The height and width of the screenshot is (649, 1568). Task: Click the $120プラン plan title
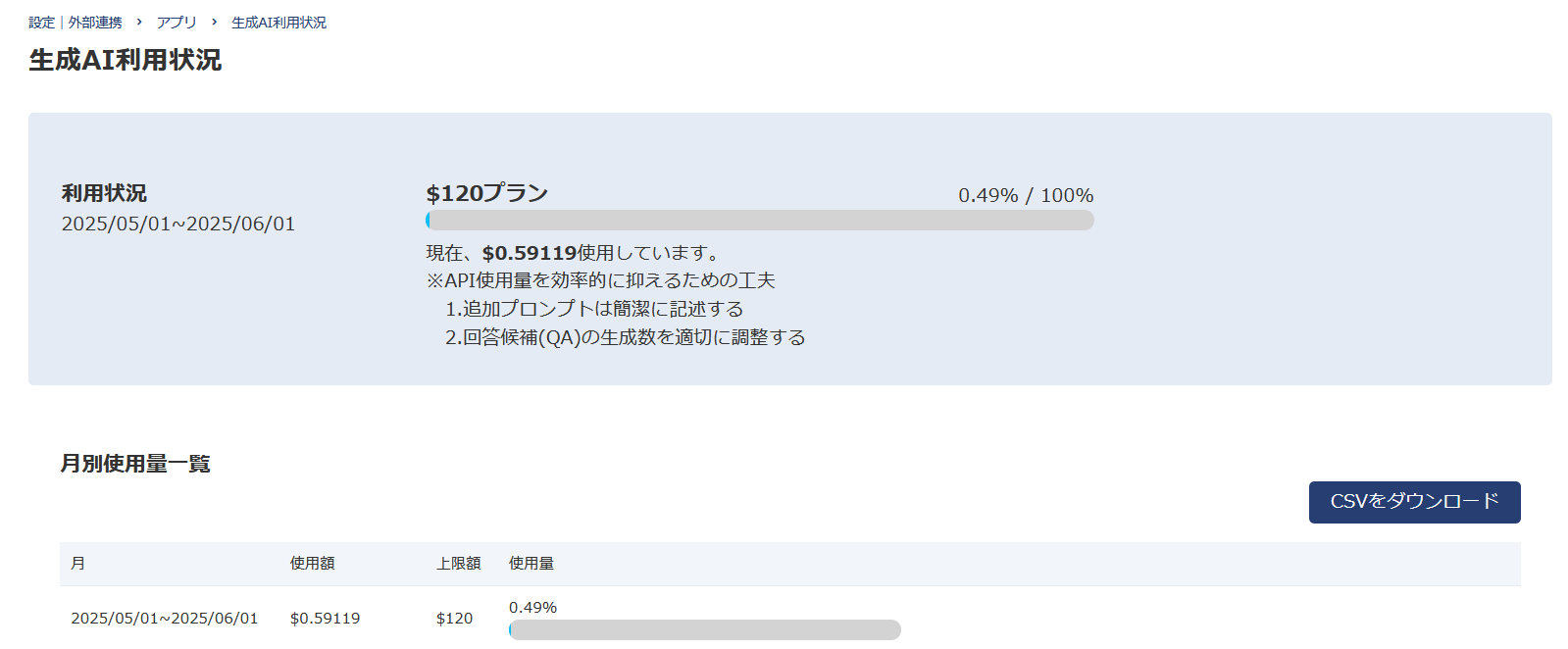pos(486,193)
